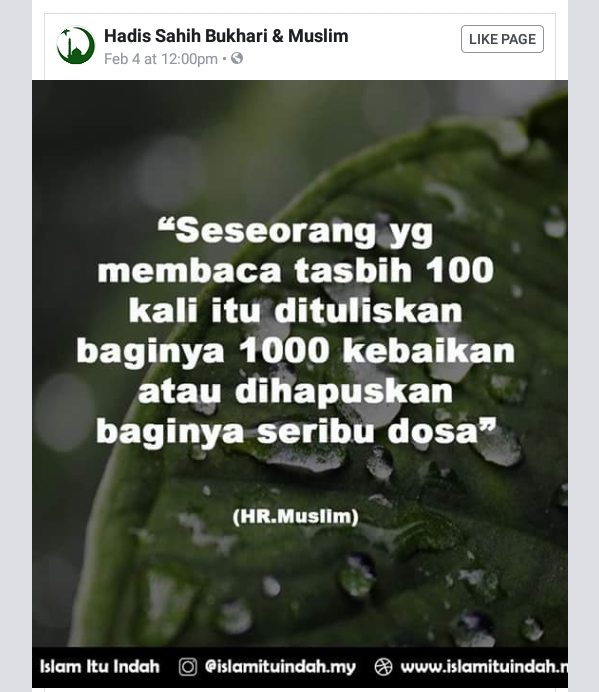Click the opening quotation mark before Seseorang
Screen dimensions: 599x692
coord(167,226)
